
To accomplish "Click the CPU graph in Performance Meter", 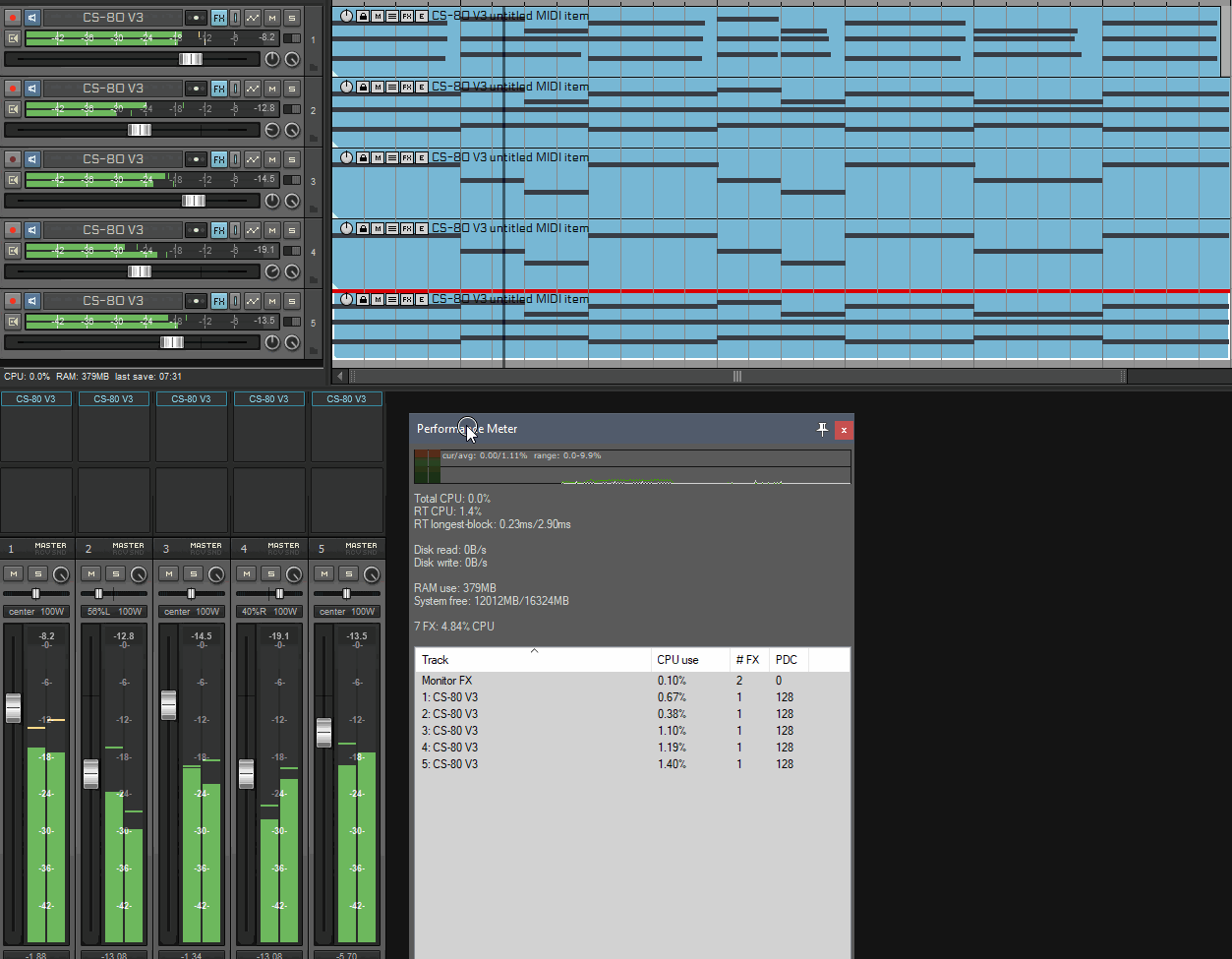I will (632, 467).
